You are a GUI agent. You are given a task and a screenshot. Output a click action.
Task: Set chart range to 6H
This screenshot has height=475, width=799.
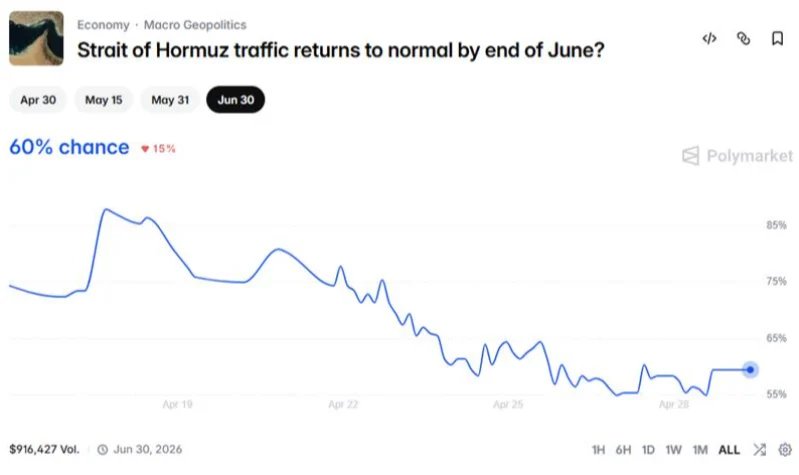coord(623,450)
